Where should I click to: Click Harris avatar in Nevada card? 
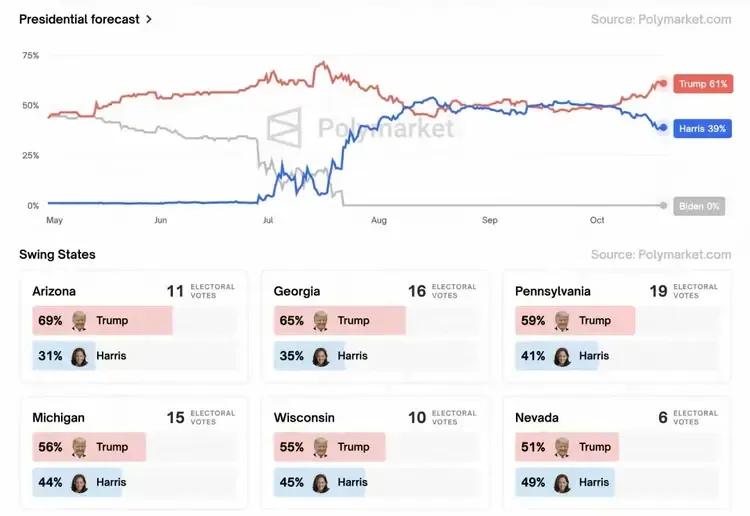[562, 482]
